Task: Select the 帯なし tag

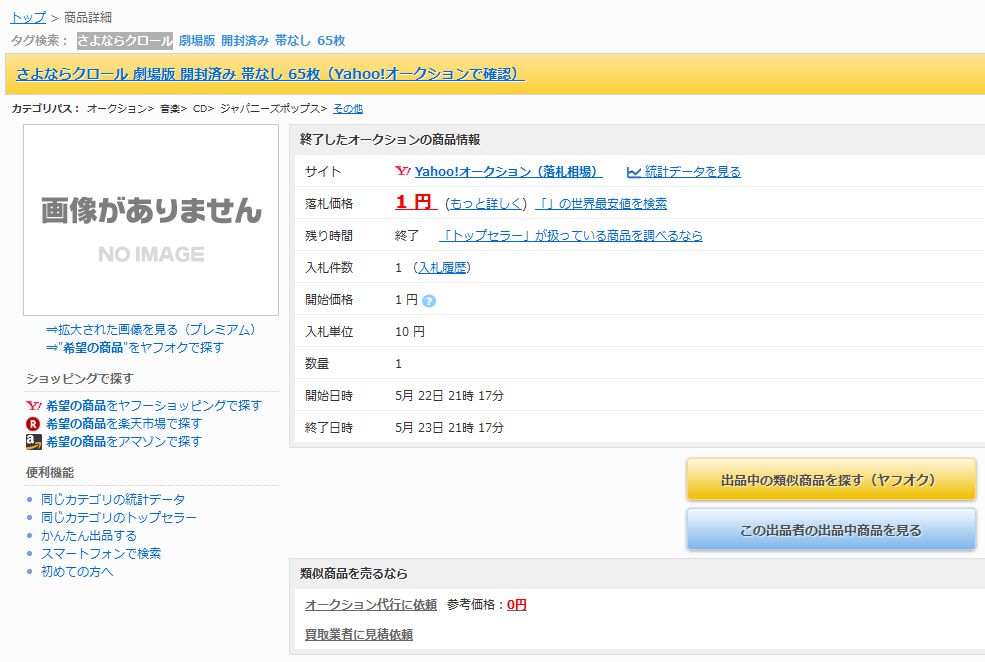Action: [293, 41]
